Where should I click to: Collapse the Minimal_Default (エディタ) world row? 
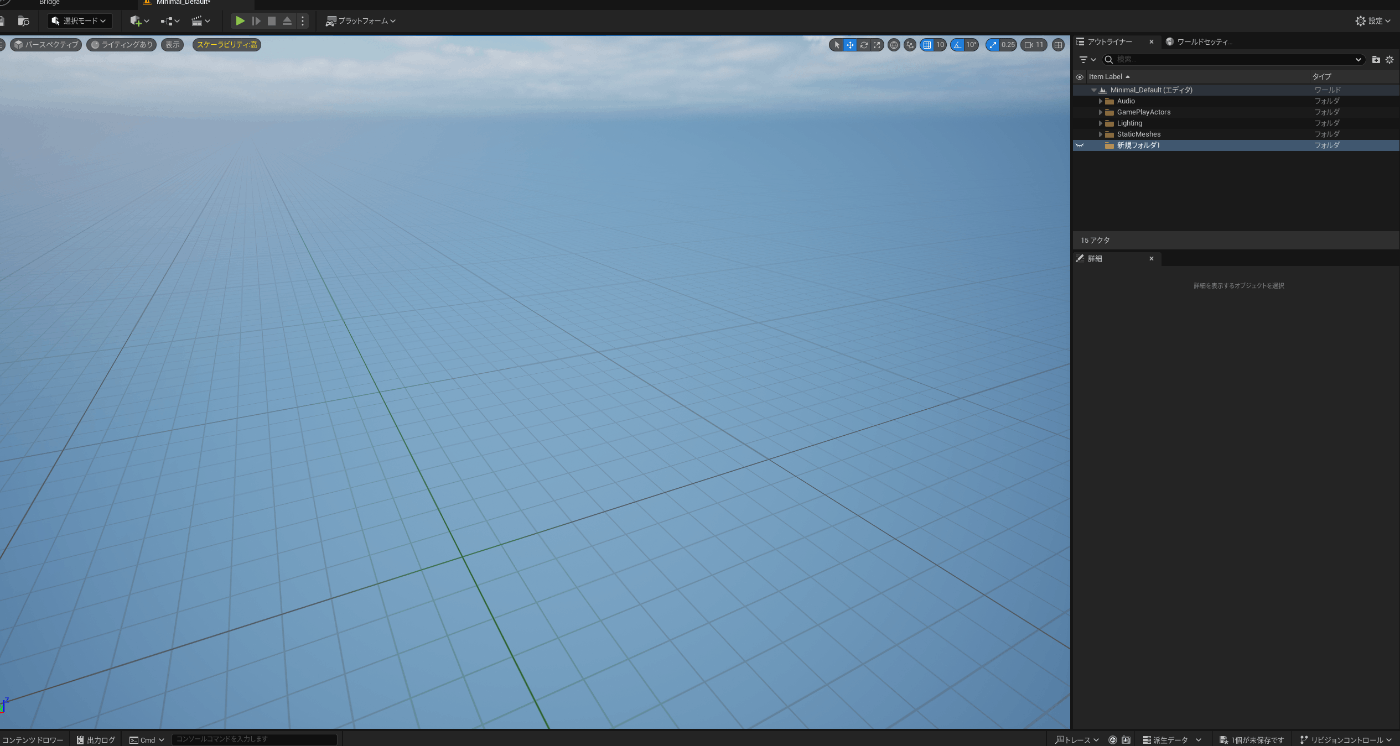click(1094, 90)
